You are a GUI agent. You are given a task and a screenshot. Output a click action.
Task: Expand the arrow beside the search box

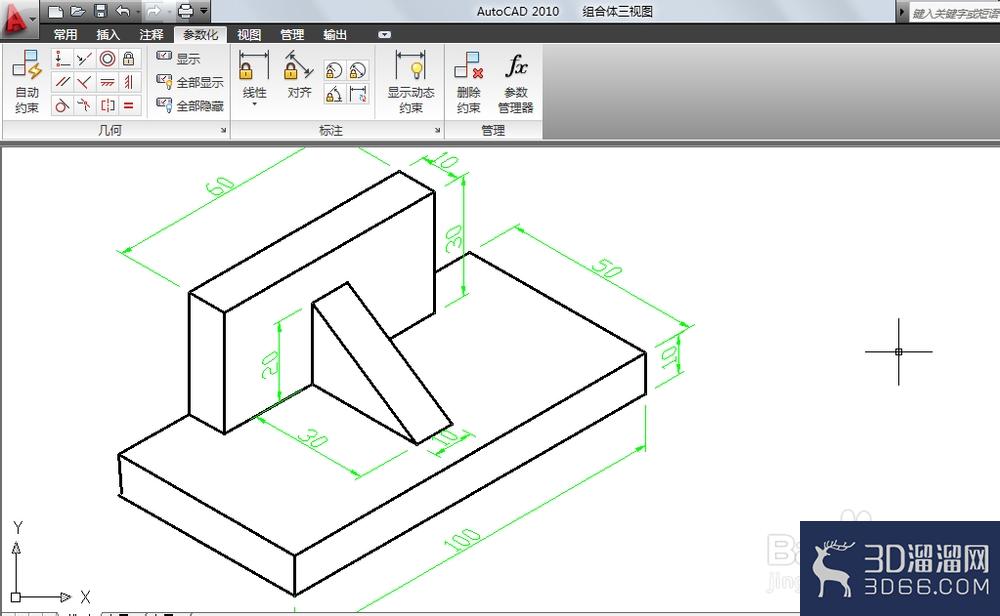pyautogui.click(x=902, y=12)
